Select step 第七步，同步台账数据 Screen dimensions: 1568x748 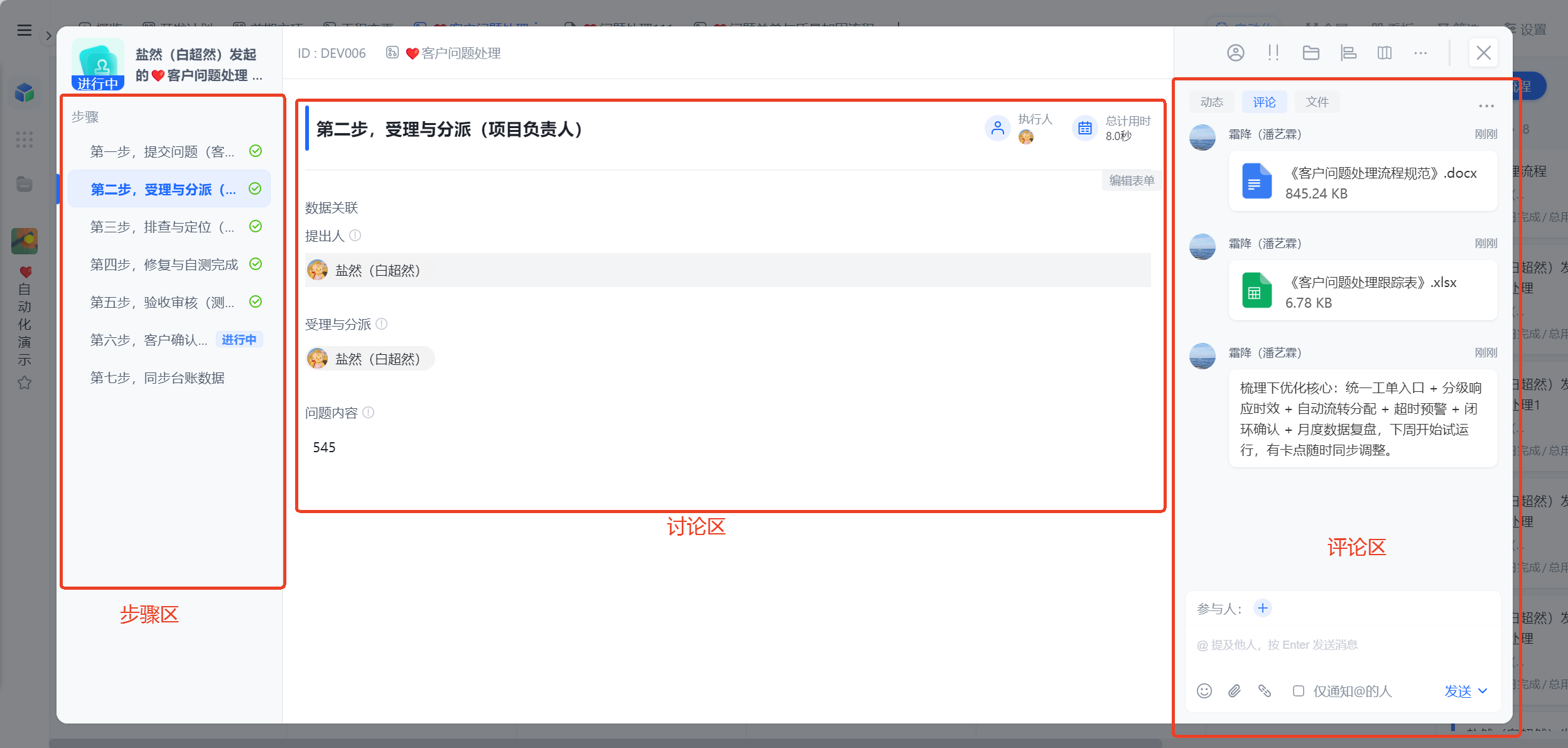pos(170,377)
